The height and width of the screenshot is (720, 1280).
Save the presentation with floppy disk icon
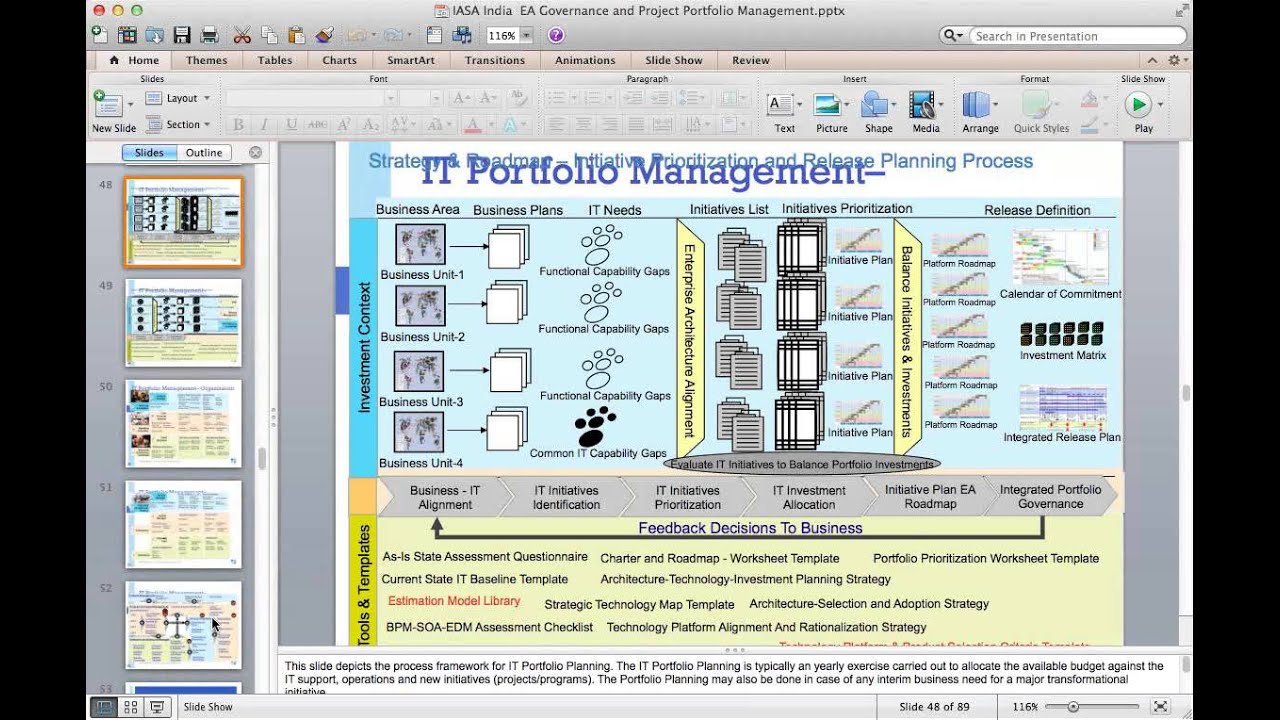182,35
